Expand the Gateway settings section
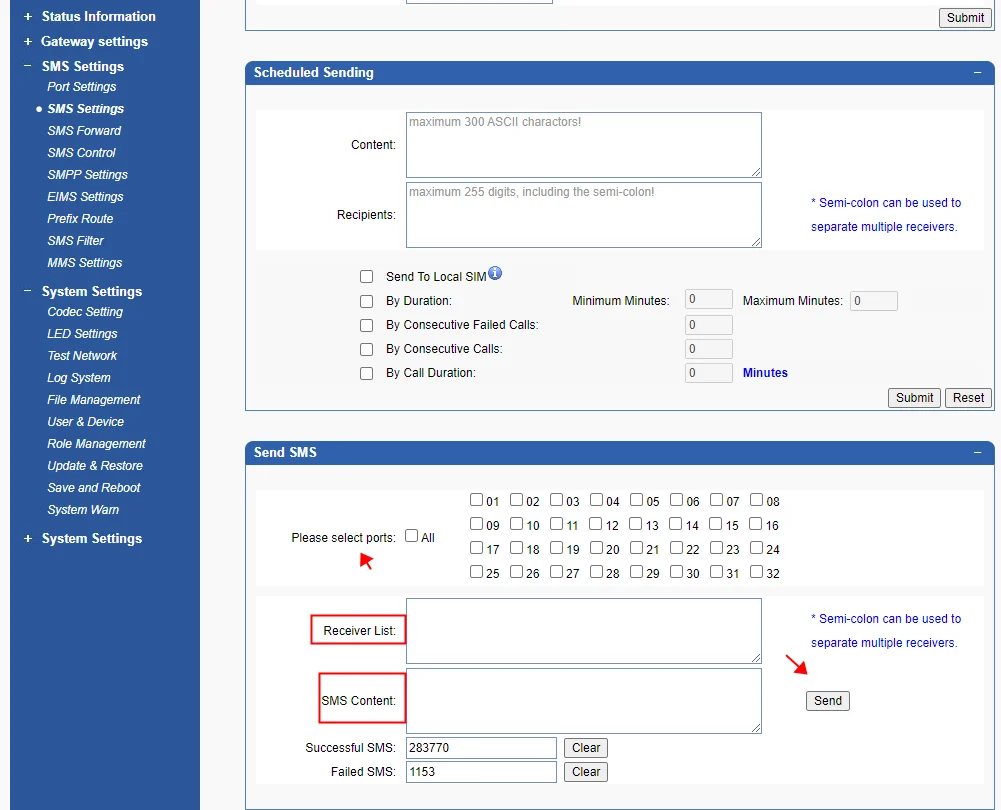The image size is (1001, 810). (27, 41)
